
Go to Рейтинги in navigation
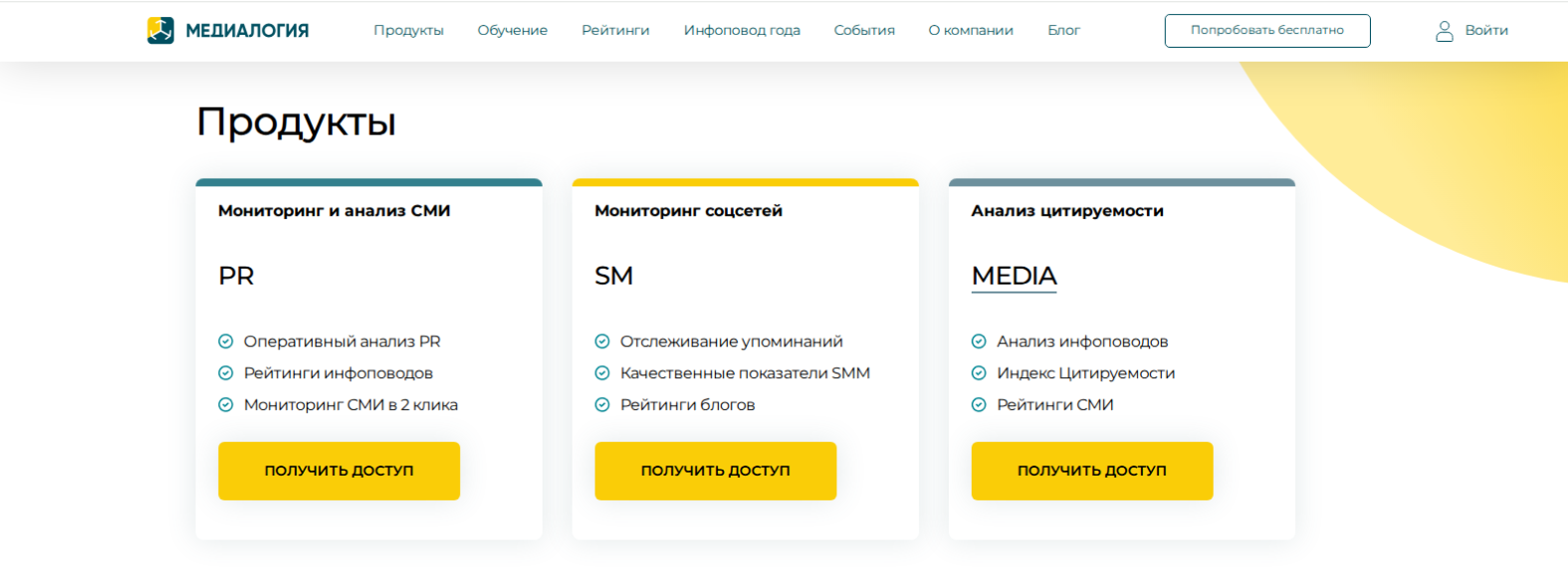615,31
